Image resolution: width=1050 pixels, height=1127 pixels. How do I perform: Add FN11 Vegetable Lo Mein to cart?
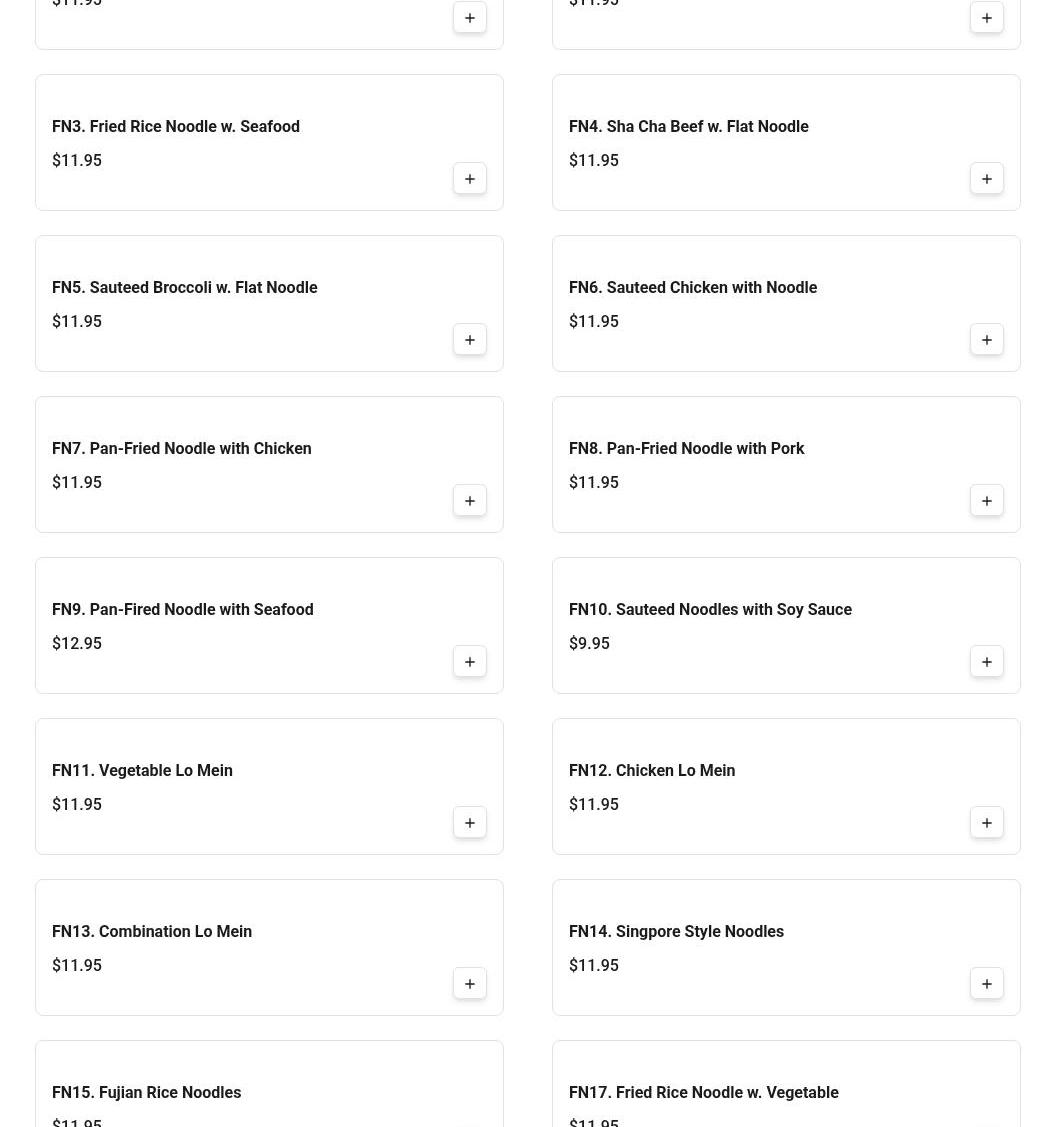(469, 822)
